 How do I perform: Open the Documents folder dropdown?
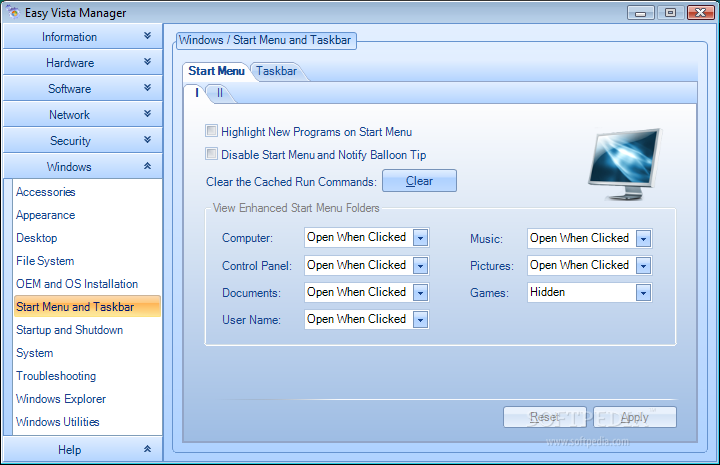tap(421, 292)
